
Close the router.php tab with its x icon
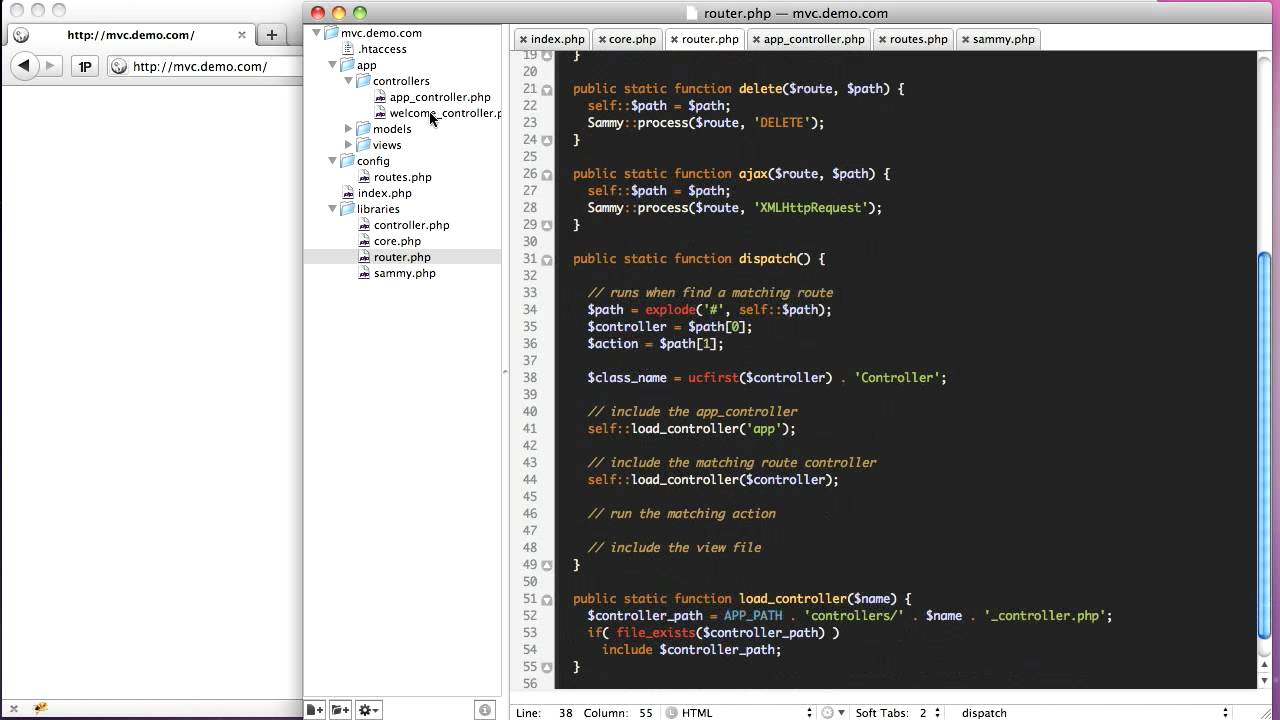674,39
